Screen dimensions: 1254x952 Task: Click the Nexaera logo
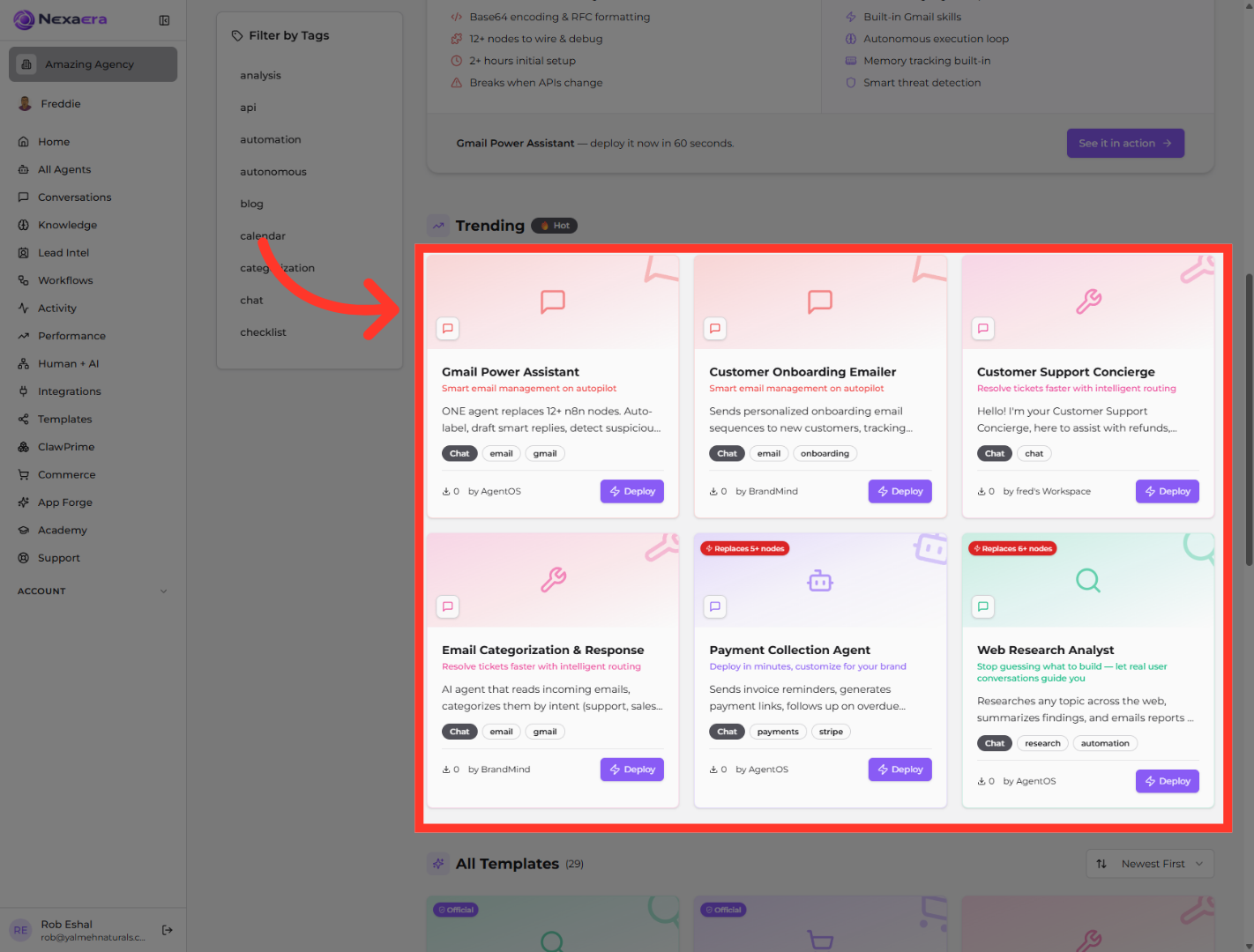tap(60, 19)
